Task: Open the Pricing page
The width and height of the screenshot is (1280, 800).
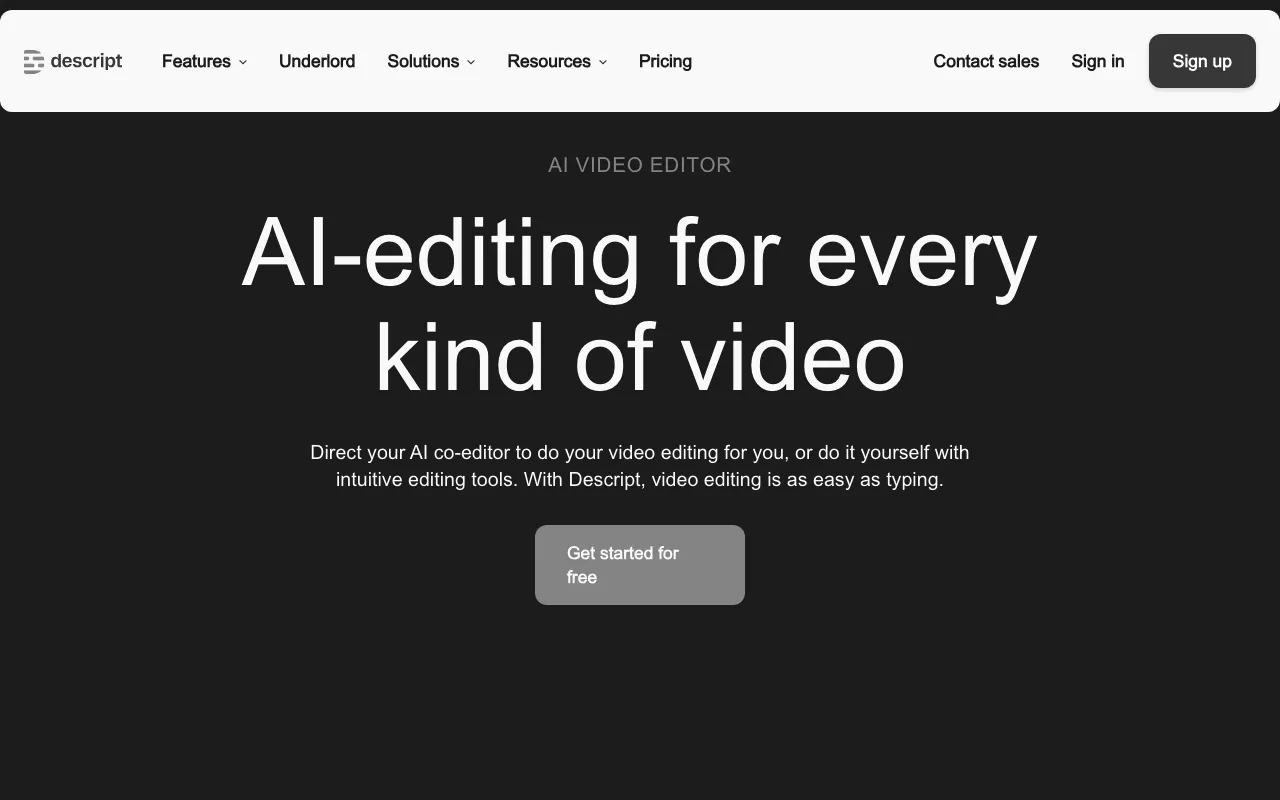Action: click(x=665, y=61)
